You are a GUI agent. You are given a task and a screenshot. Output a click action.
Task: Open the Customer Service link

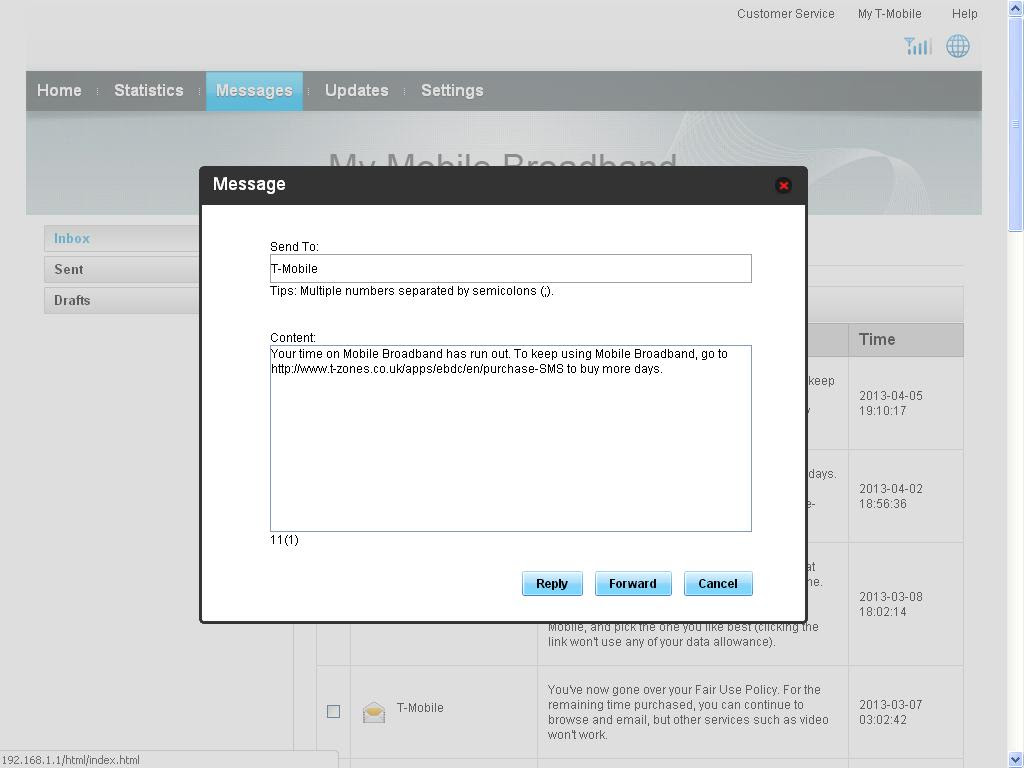(786, 14)
